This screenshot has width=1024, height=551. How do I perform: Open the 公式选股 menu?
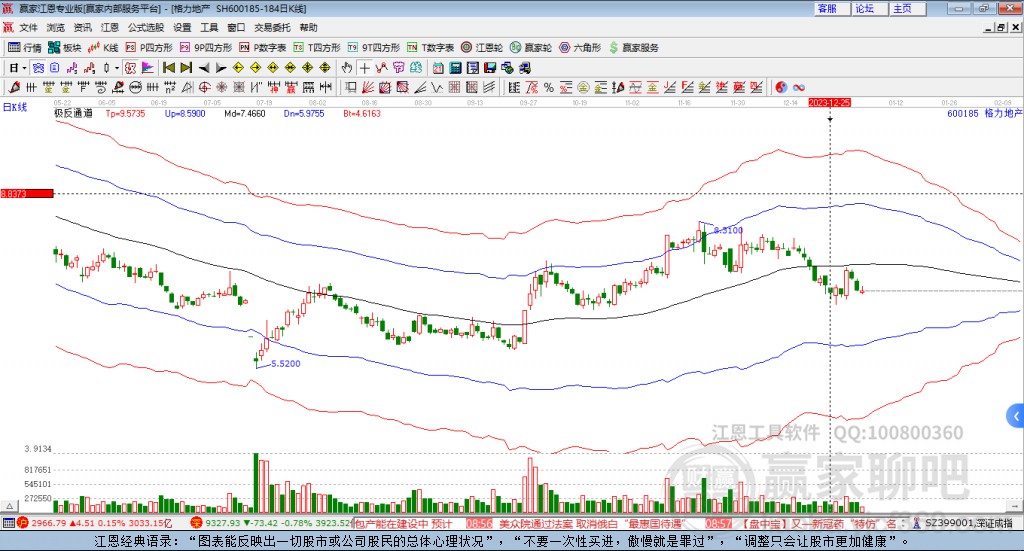146,27
